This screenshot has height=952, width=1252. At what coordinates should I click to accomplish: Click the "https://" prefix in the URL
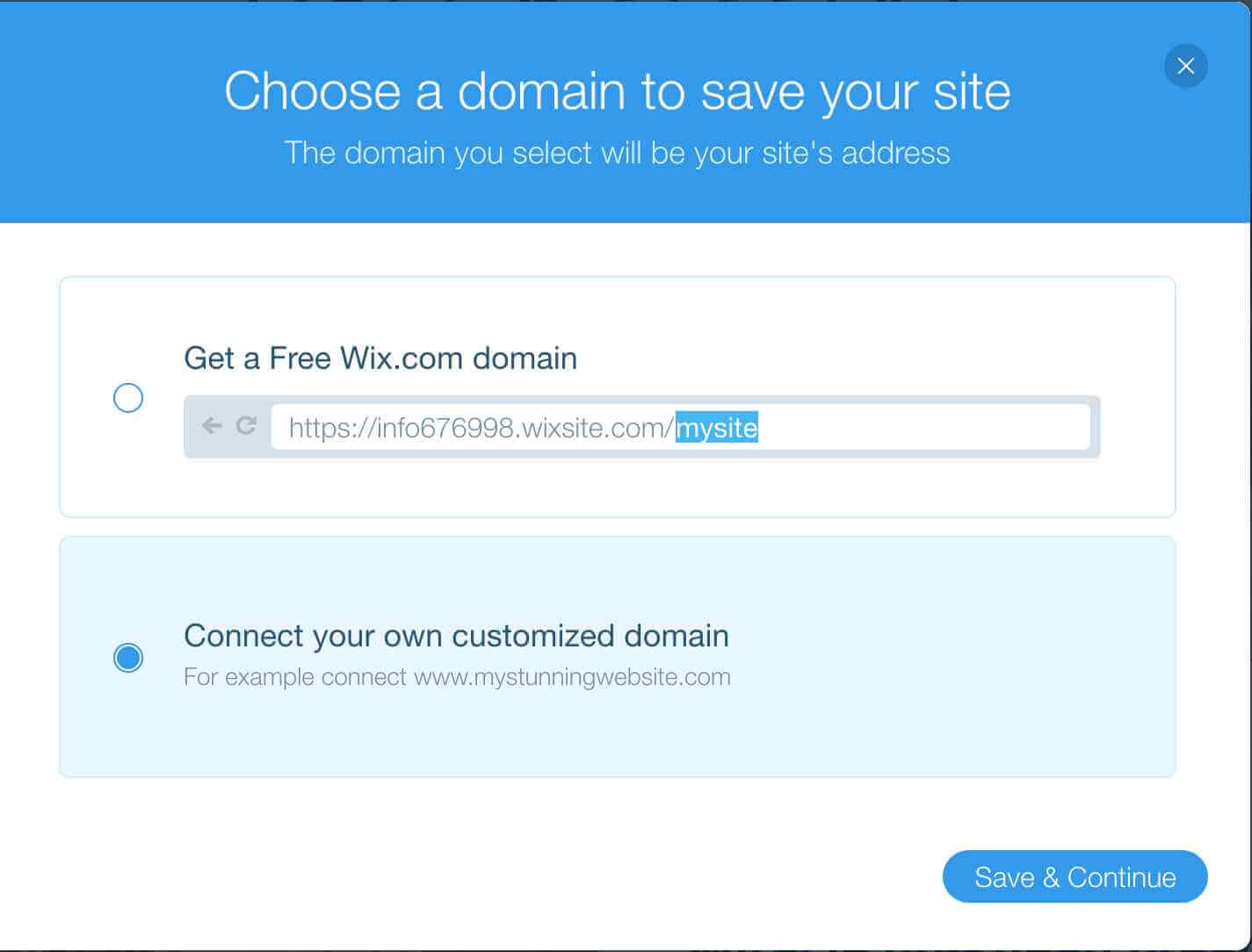pyautogui.click(x=331, y=428)
